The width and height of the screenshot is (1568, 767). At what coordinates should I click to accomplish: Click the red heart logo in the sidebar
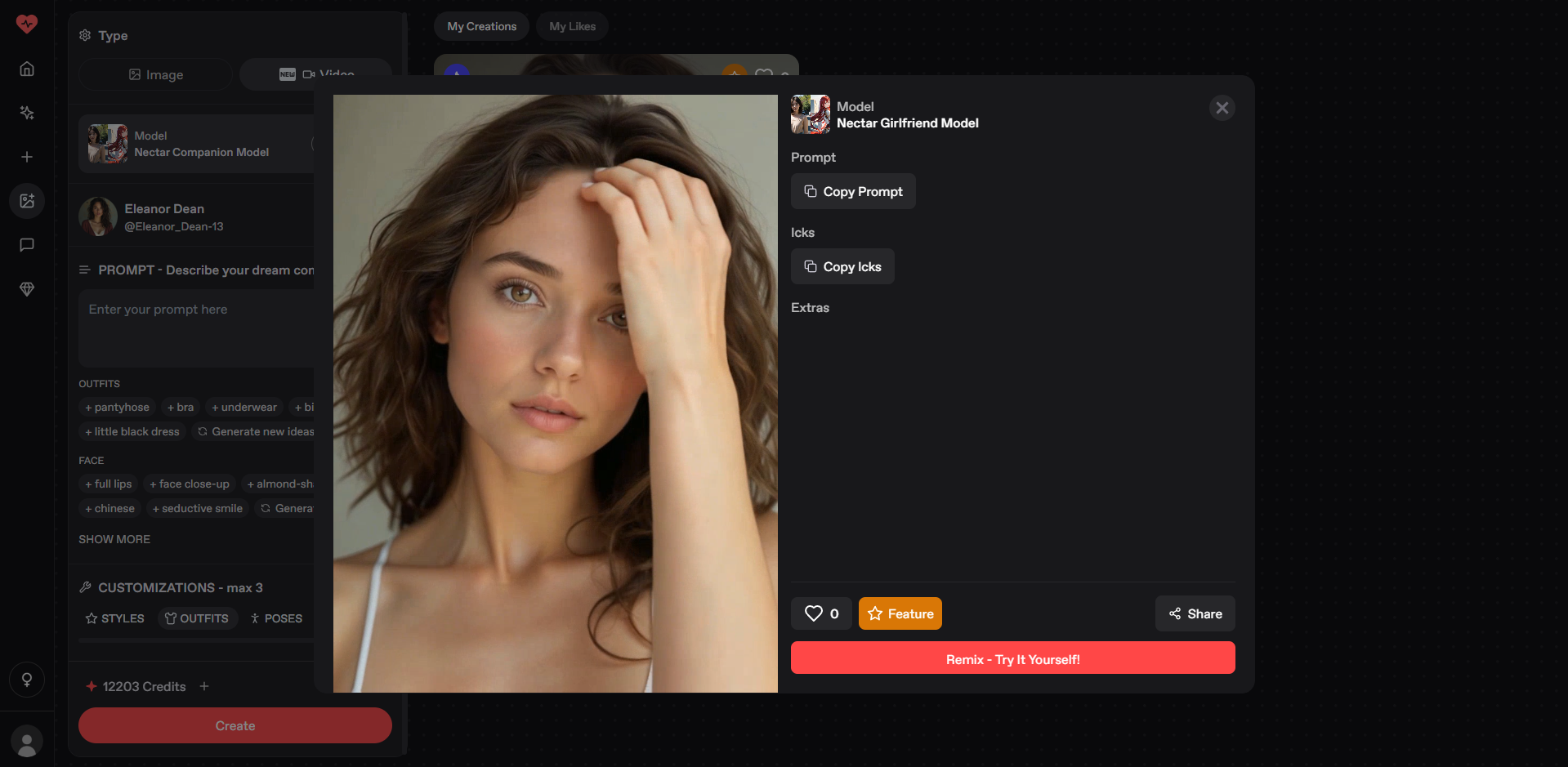pyautogui.click(x=27, y=24)
